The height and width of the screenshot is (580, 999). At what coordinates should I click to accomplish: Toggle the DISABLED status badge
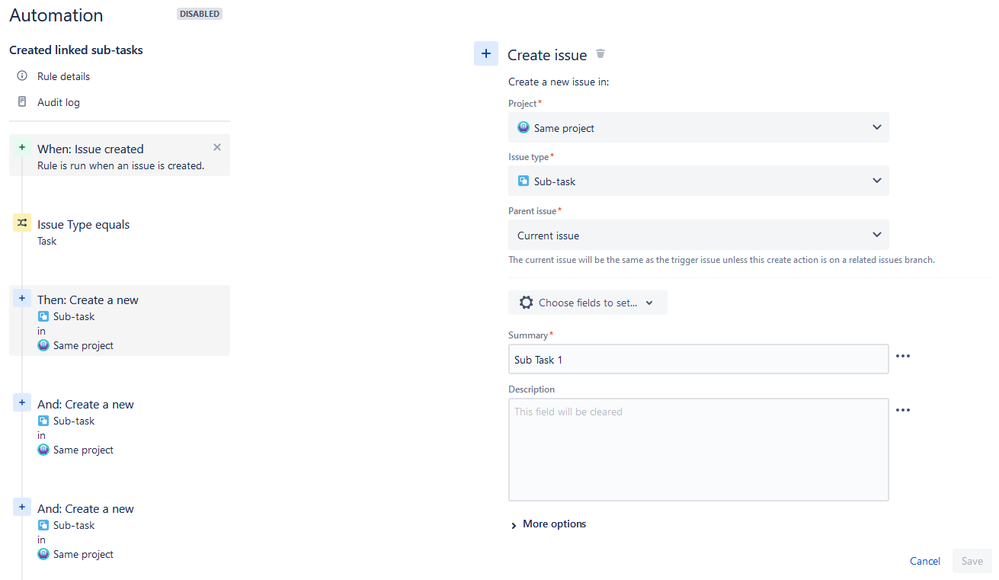(199, 13)
